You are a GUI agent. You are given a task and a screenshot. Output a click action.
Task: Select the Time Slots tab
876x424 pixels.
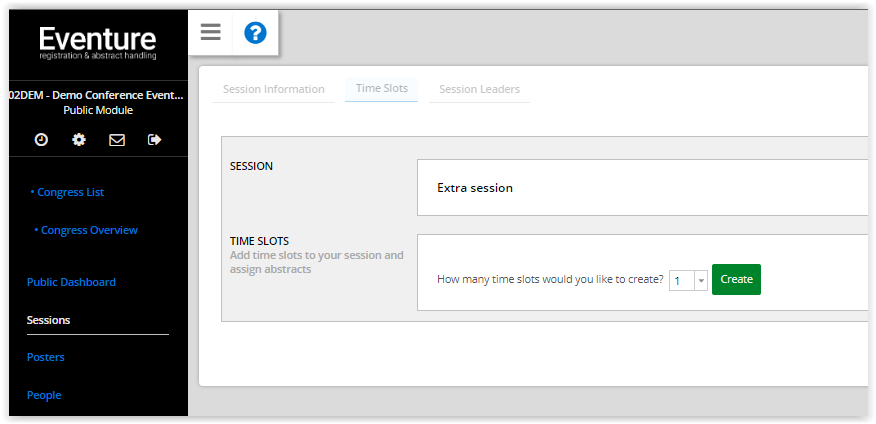[382, 89]
